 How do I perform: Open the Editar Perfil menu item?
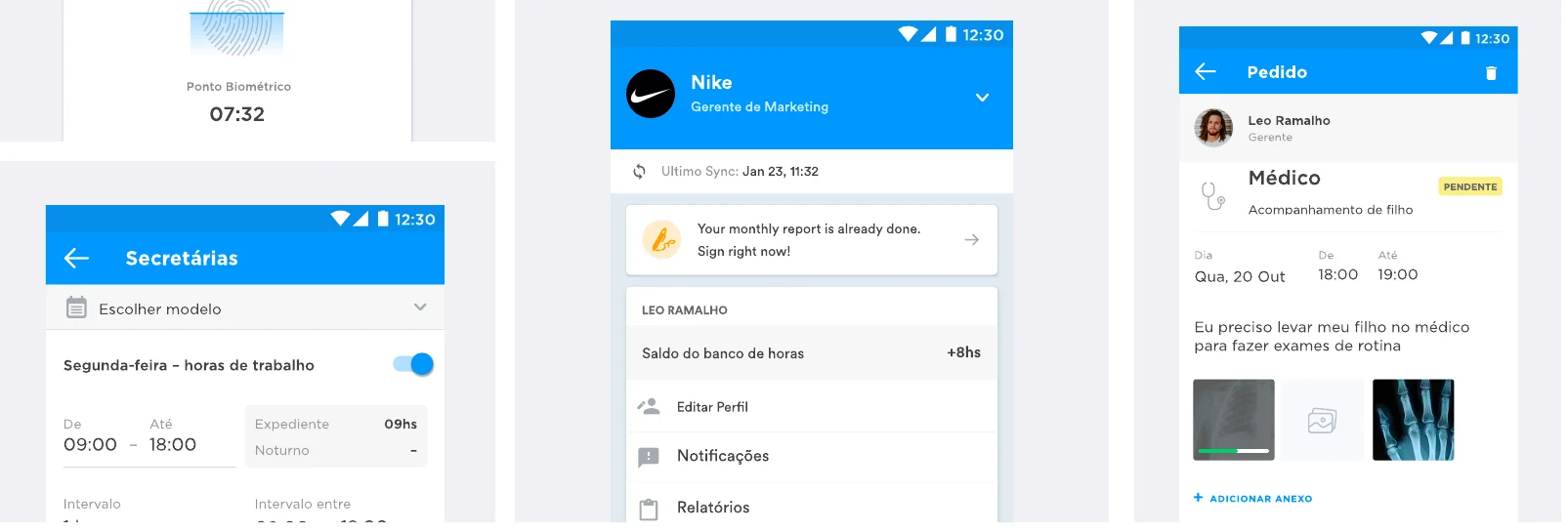[x=812, y=407]
